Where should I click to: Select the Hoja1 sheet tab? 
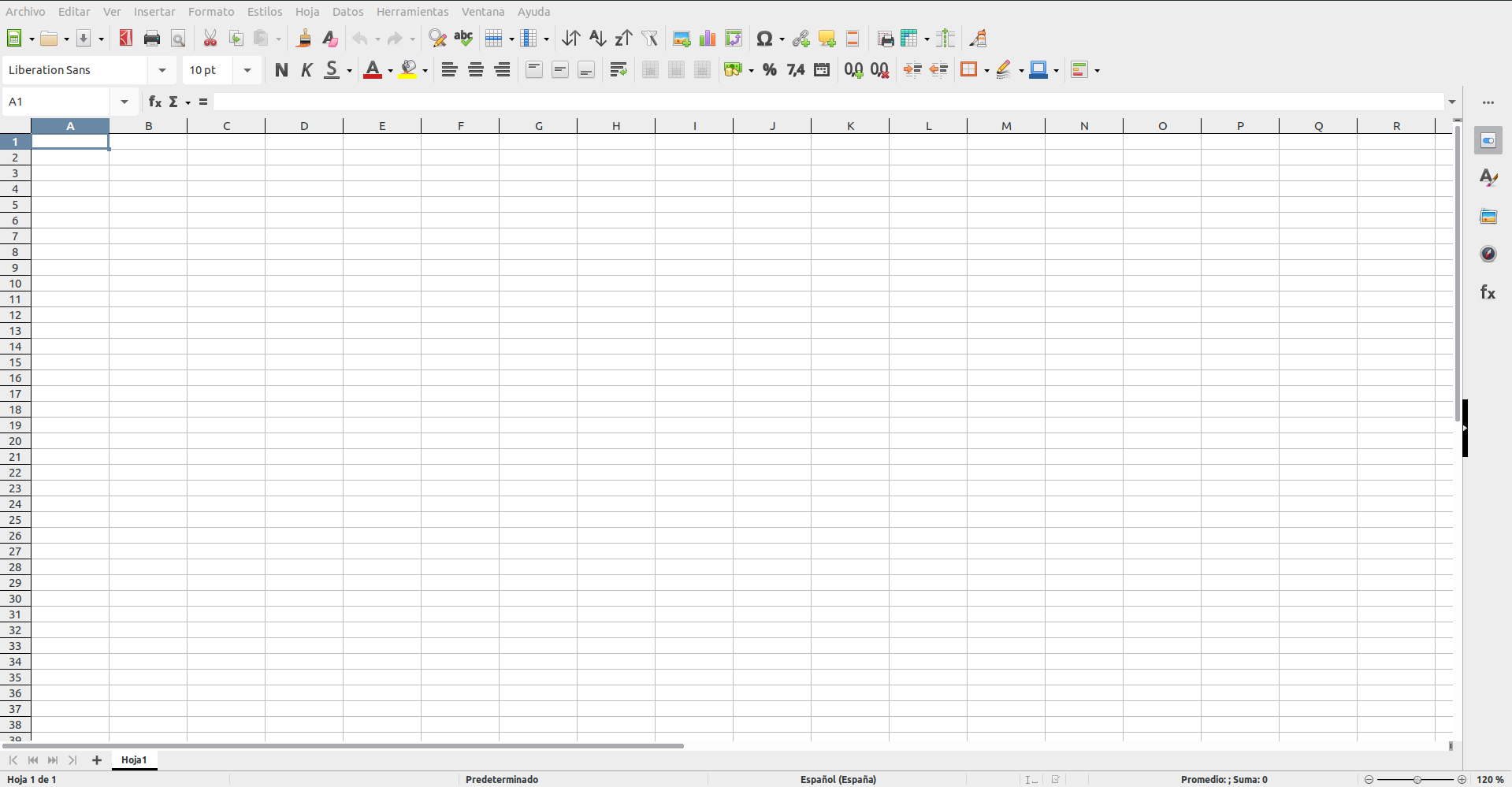point(134,760)
